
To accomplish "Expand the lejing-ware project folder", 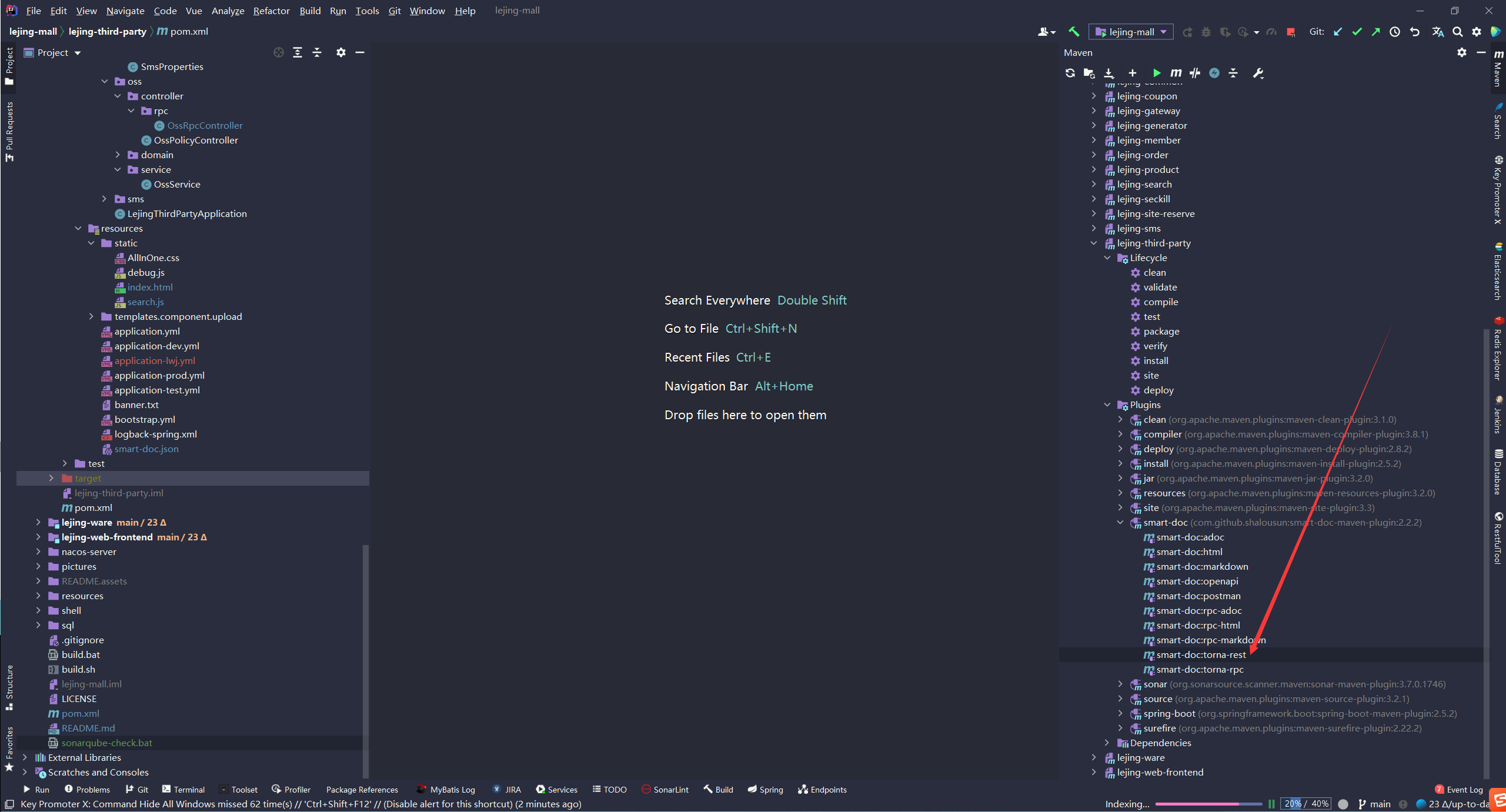I will point(38,522).
